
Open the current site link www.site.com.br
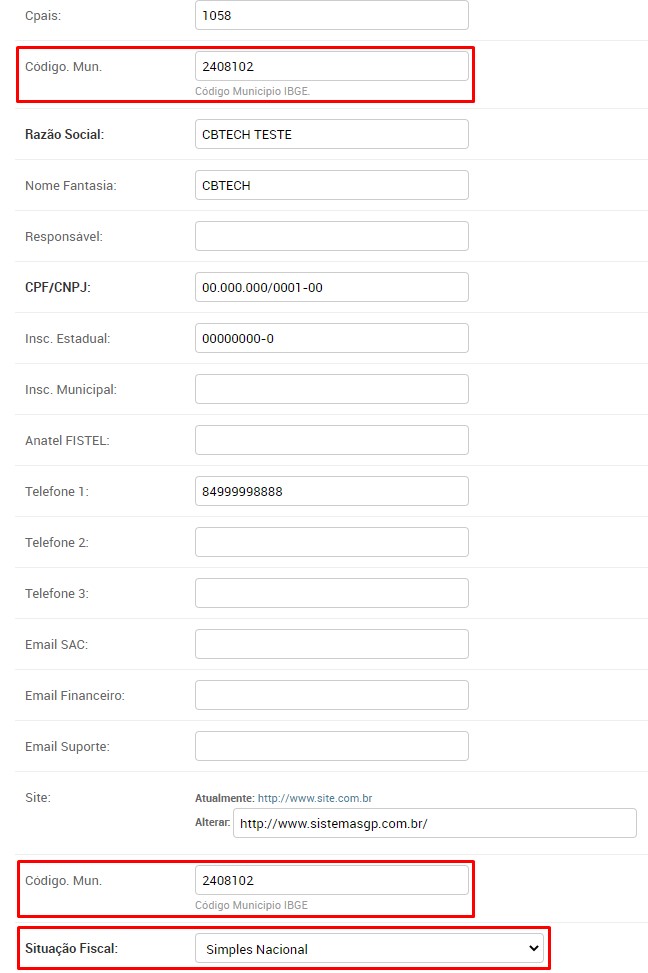click(315, 799)
